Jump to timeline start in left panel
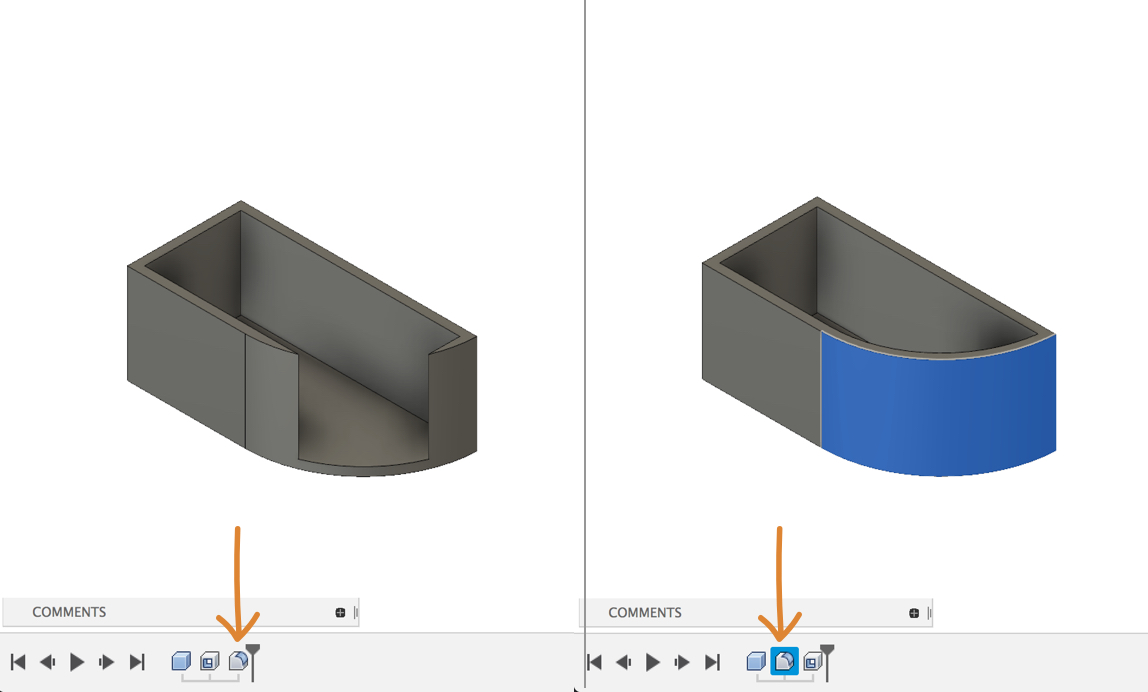 18,662
